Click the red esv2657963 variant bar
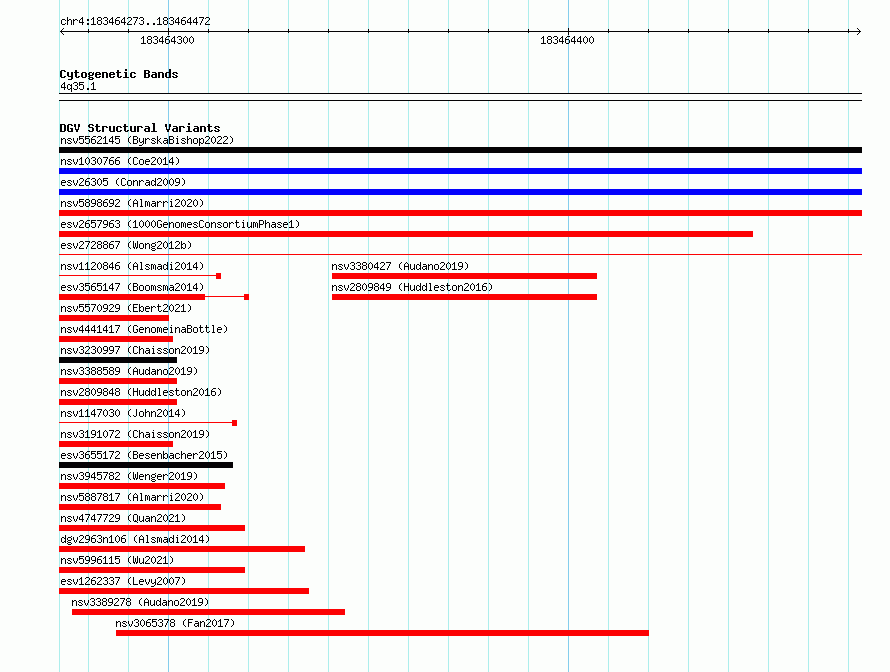The image size is (890, 672). [406, 234]
